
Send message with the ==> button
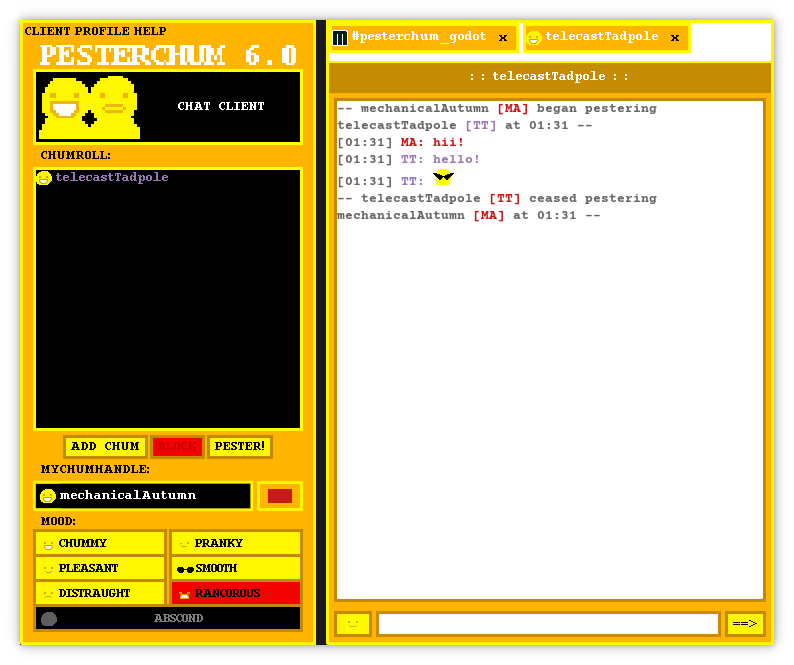point(745,623)
